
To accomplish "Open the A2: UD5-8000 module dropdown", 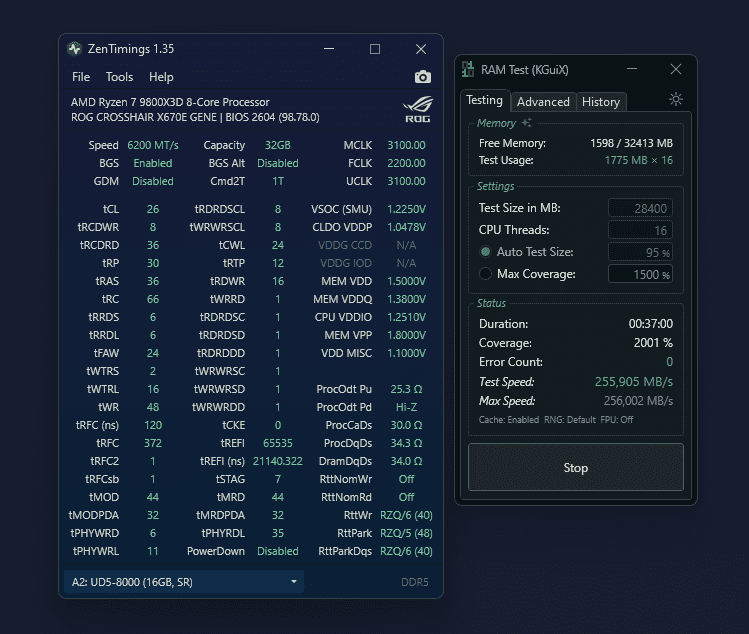I will pos(184,582).
